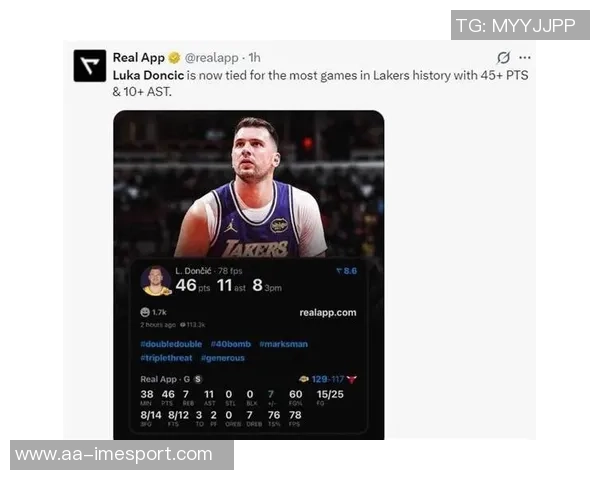This screenshot has height=480, width=600.
Task: Click the Bulls logo beside score
Action: pos(352,379)
